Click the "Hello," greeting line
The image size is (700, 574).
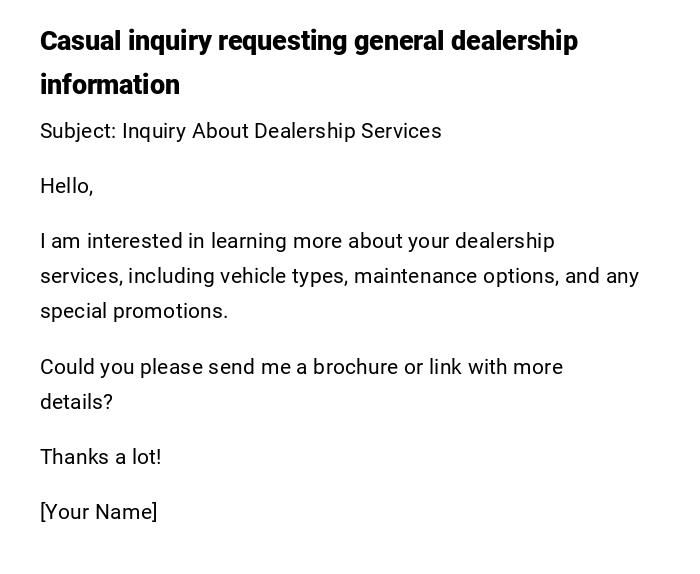tap(66, 186)
